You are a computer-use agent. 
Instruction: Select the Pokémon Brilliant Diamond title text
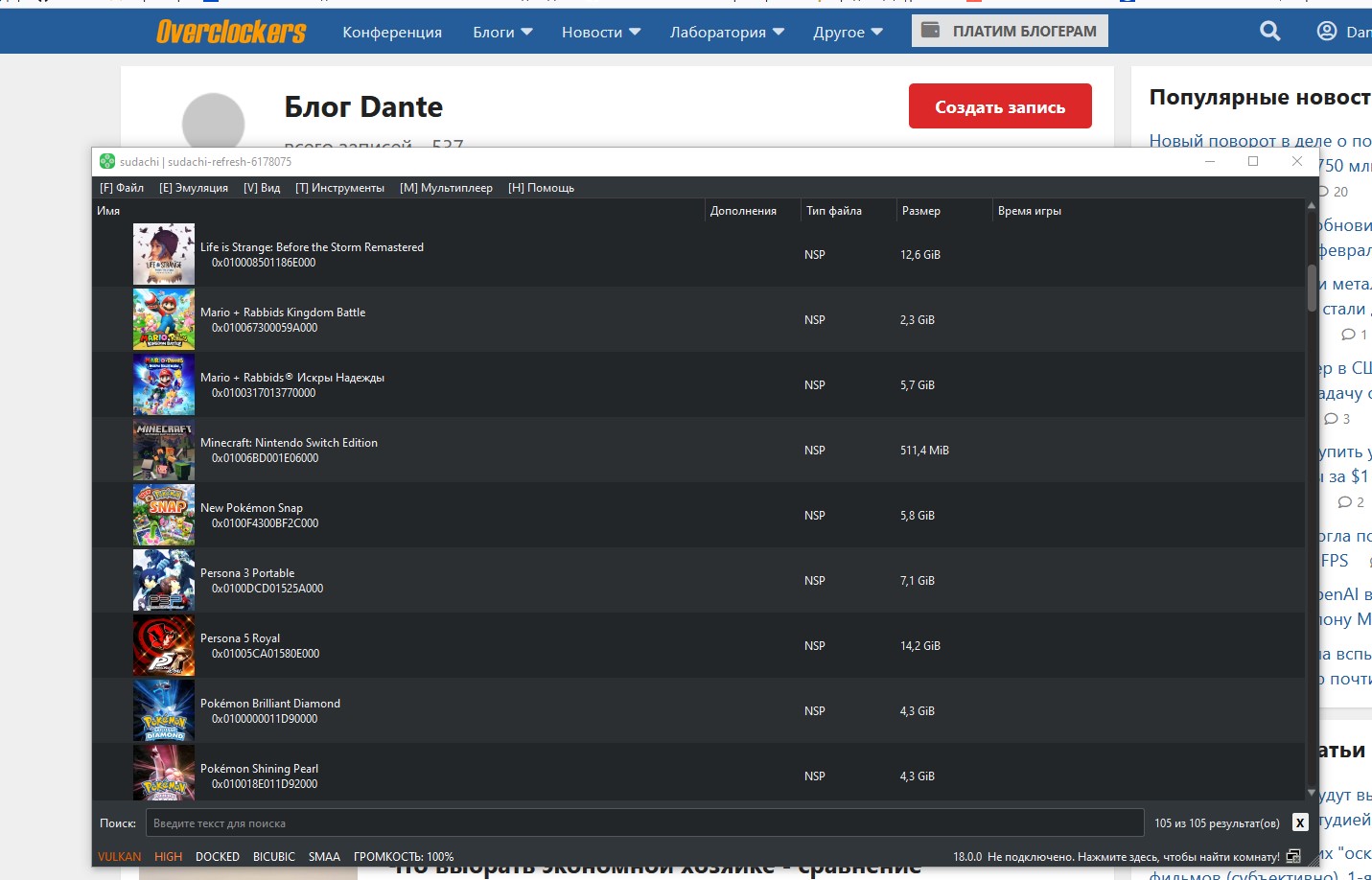point(270,703)
